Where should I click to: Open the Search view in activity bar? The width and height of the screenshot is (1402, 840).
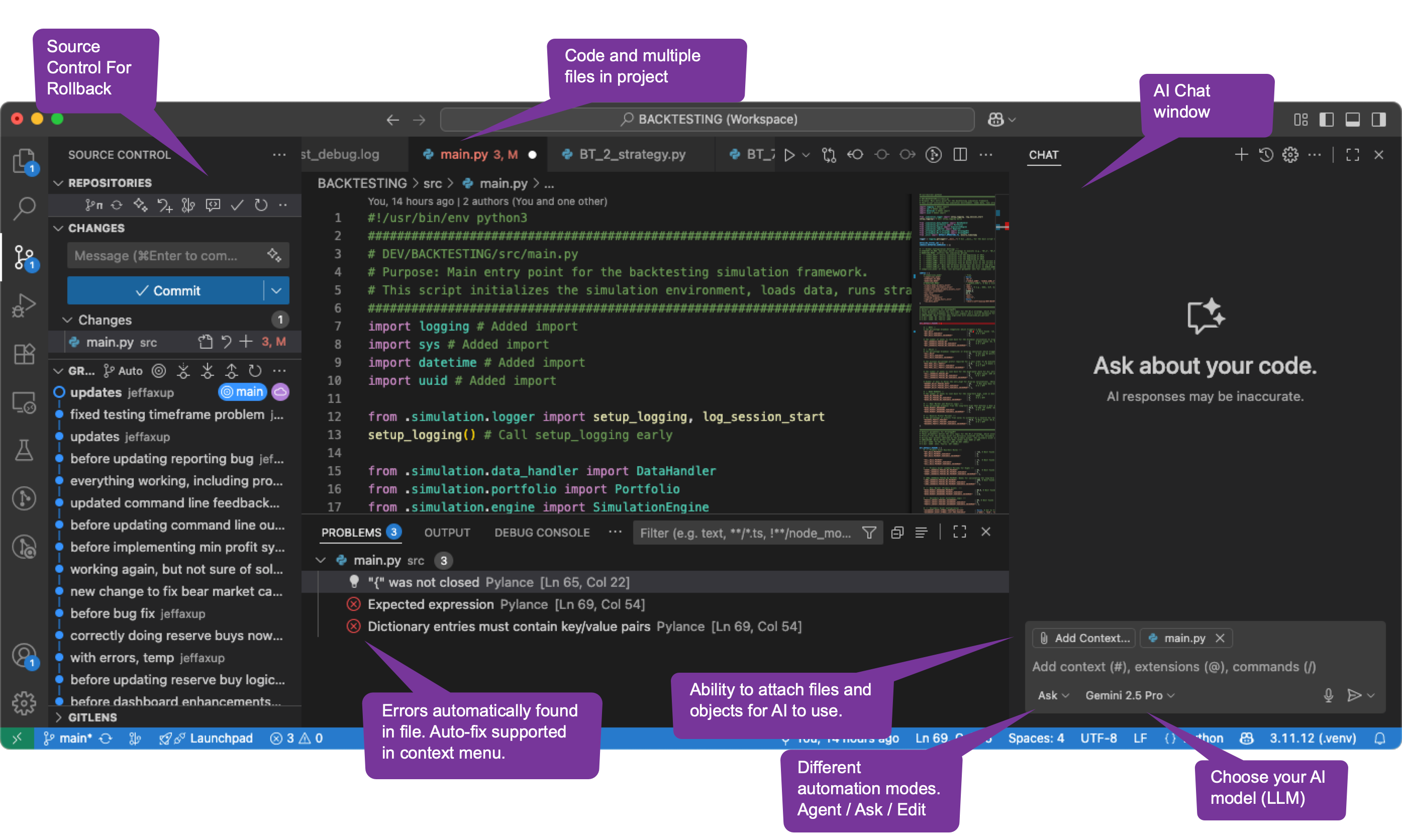click(x=24, y=208)
